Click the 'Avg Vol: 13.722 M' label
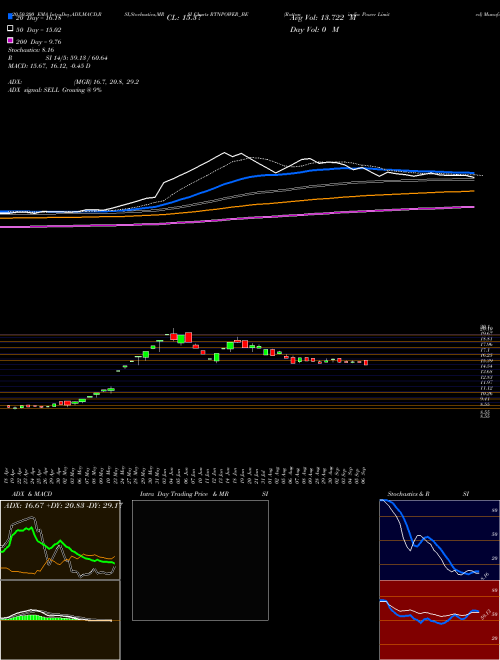This screenshot has width=500, height=660. 324,18
